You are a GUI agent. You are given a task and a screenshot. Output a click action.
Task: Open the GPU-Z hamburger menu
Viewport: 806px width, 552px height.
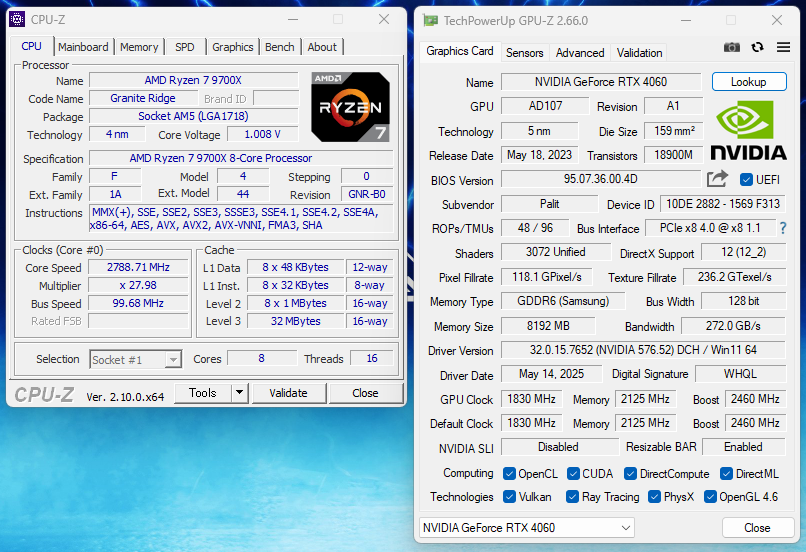pyautogui.click(x=782, y=47)
